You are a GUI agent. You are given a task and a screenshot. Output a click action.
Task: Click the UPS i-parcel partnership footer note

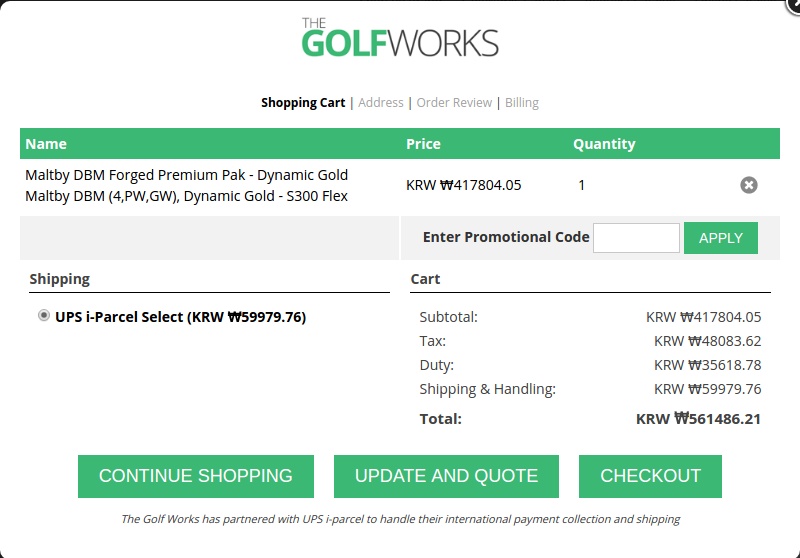(400, 519)
